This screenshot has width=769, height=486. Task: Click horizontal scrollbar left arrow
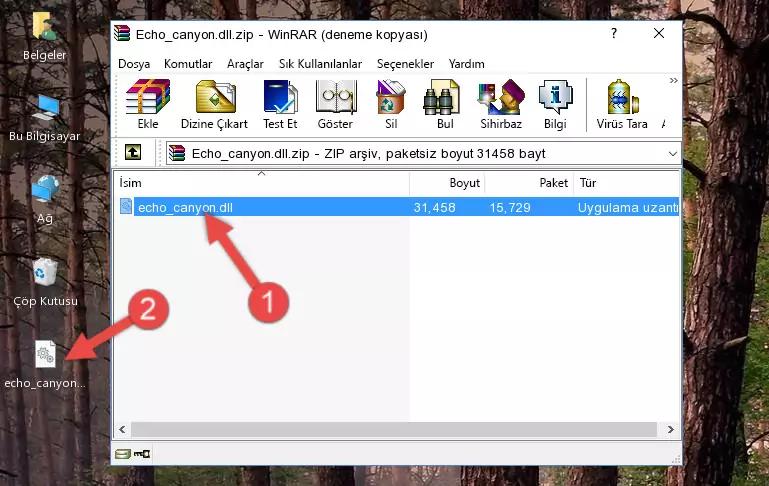(x=123, y=430)
